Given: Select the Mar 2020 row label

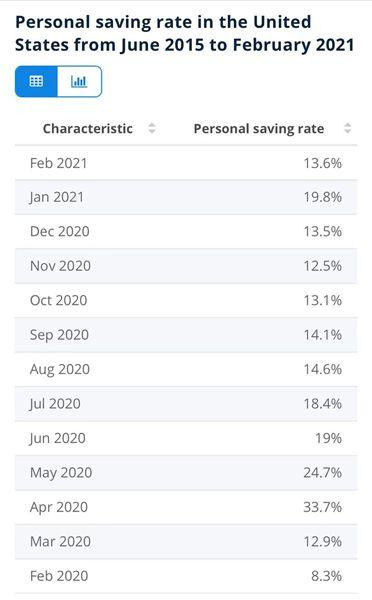Looking at the screenshot, I should coord(60,541).
